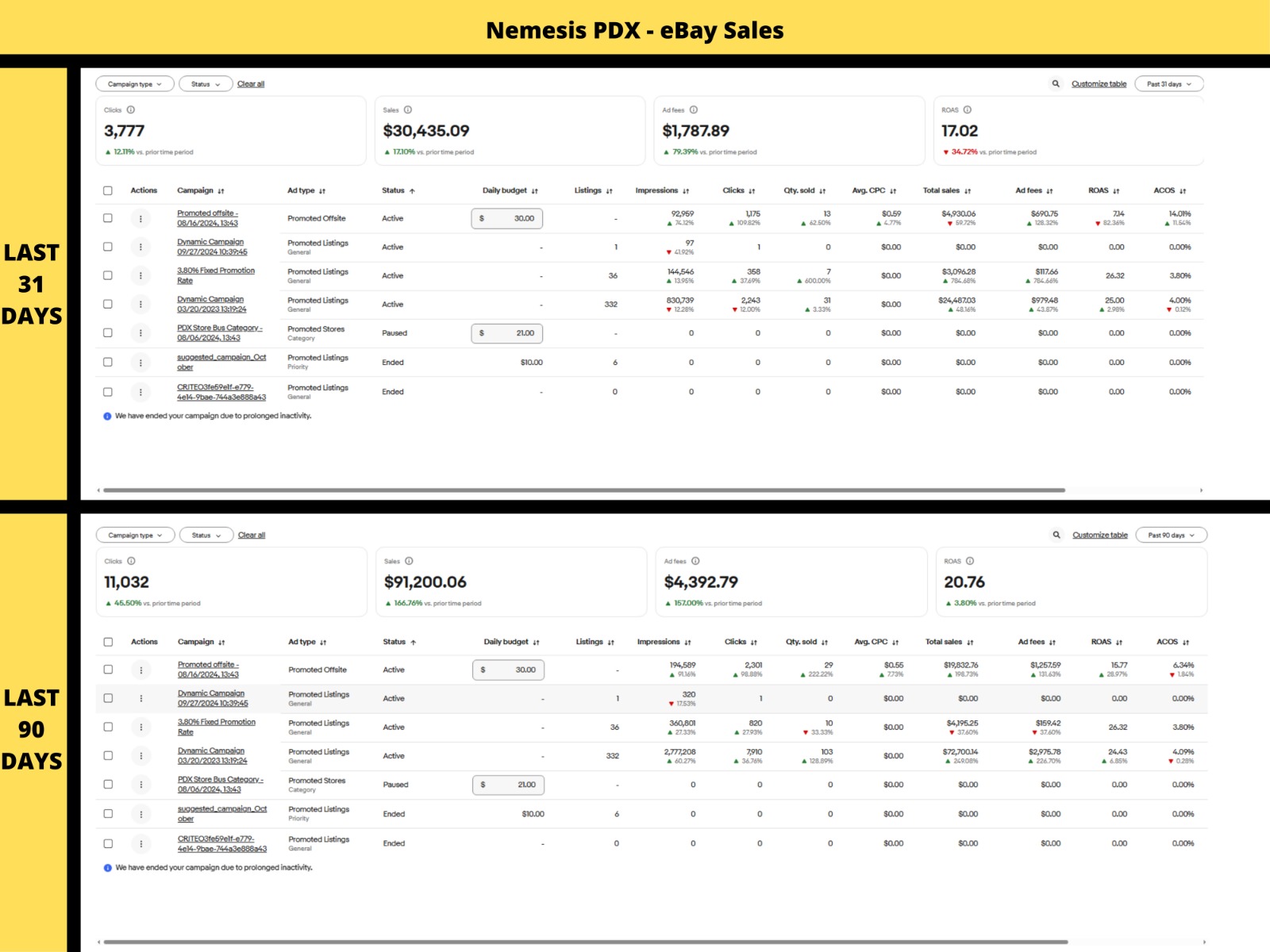Open 90-day Promoted offsite campaign link
Image resolution: width=1270 pixels, height=952 pixels.
click(208, 670)
